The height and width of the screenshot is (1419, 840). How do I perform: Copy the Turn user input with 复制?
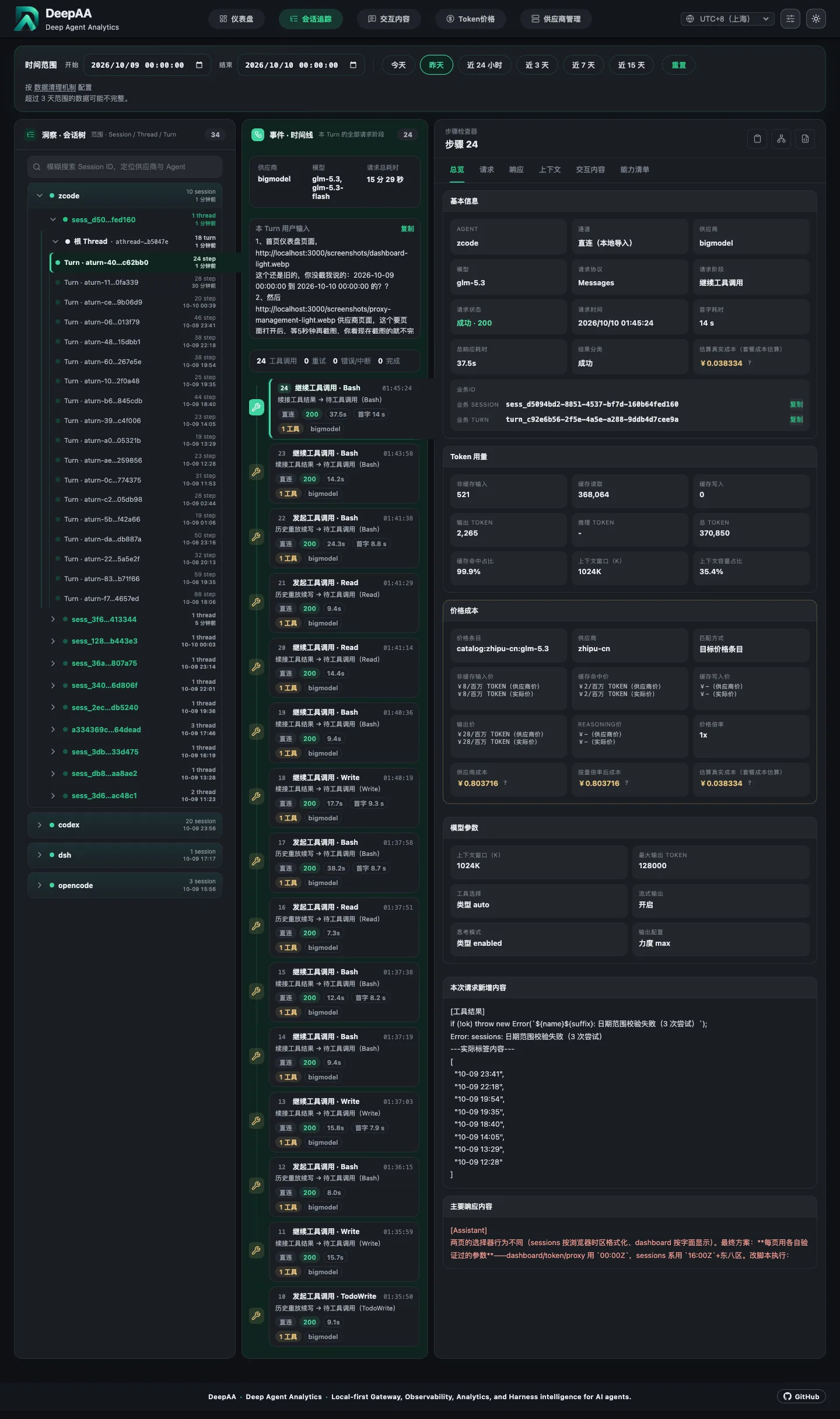pyautogui.click(x=407, y=229)
